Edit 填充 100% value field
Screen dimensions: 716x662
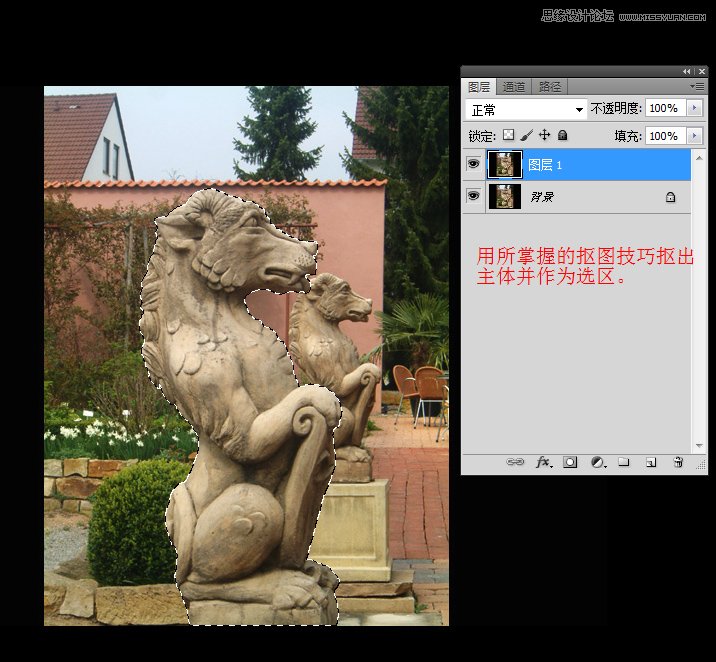[x=665, y=136]
